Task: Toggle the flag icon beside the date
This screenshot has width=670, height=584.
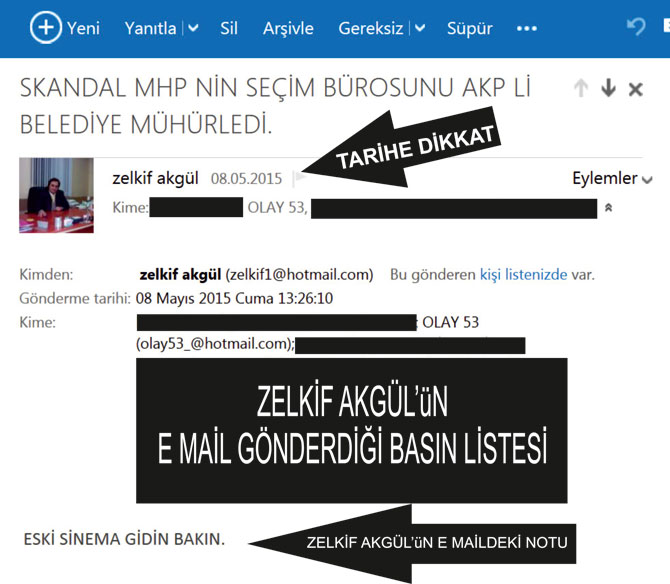Action: pos(300,178)
